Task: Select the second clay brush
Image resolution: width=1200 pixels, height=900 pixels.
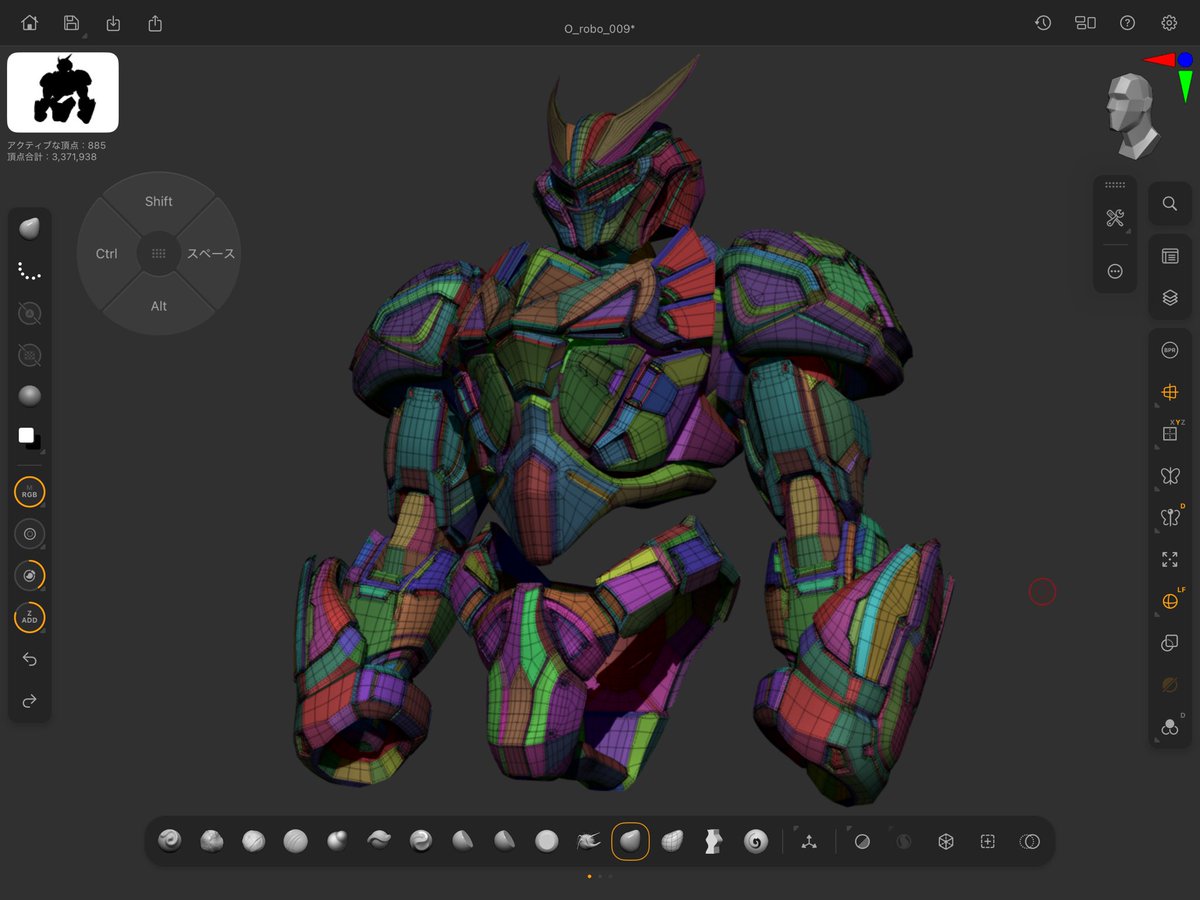Action: coord(211,841)
